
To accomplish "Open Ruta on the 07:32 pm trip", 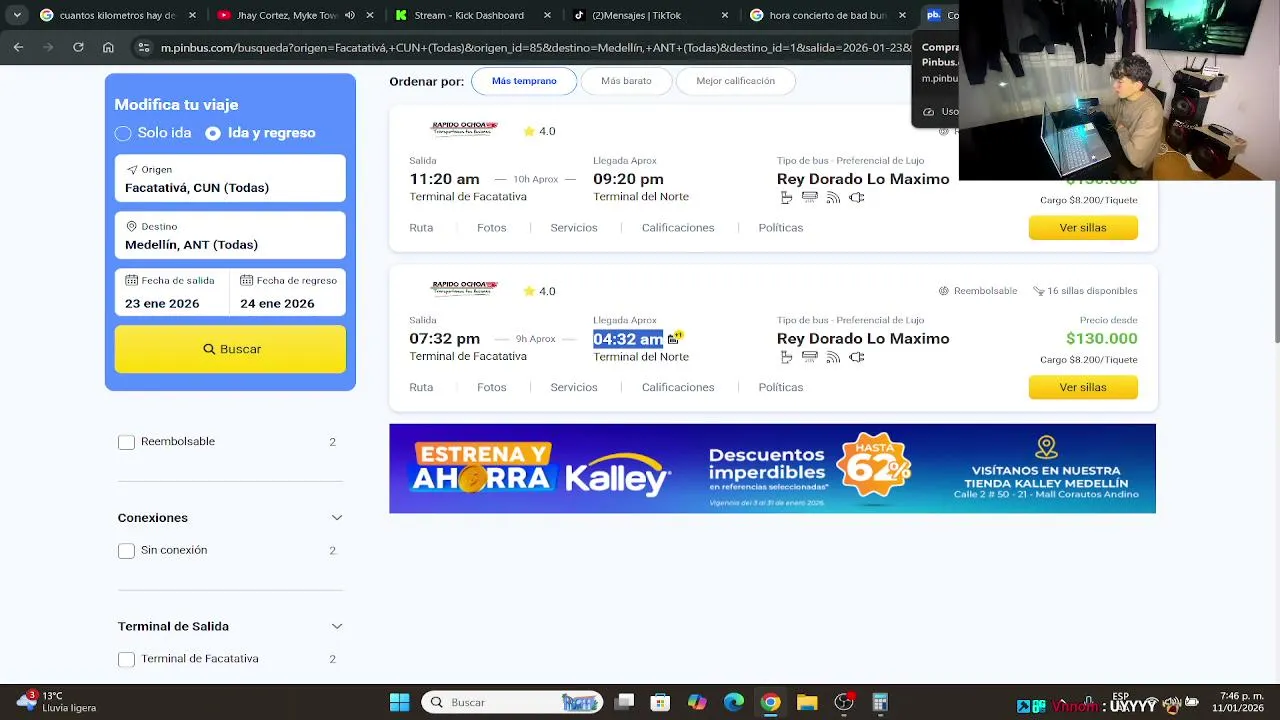I will pos(421,387).
